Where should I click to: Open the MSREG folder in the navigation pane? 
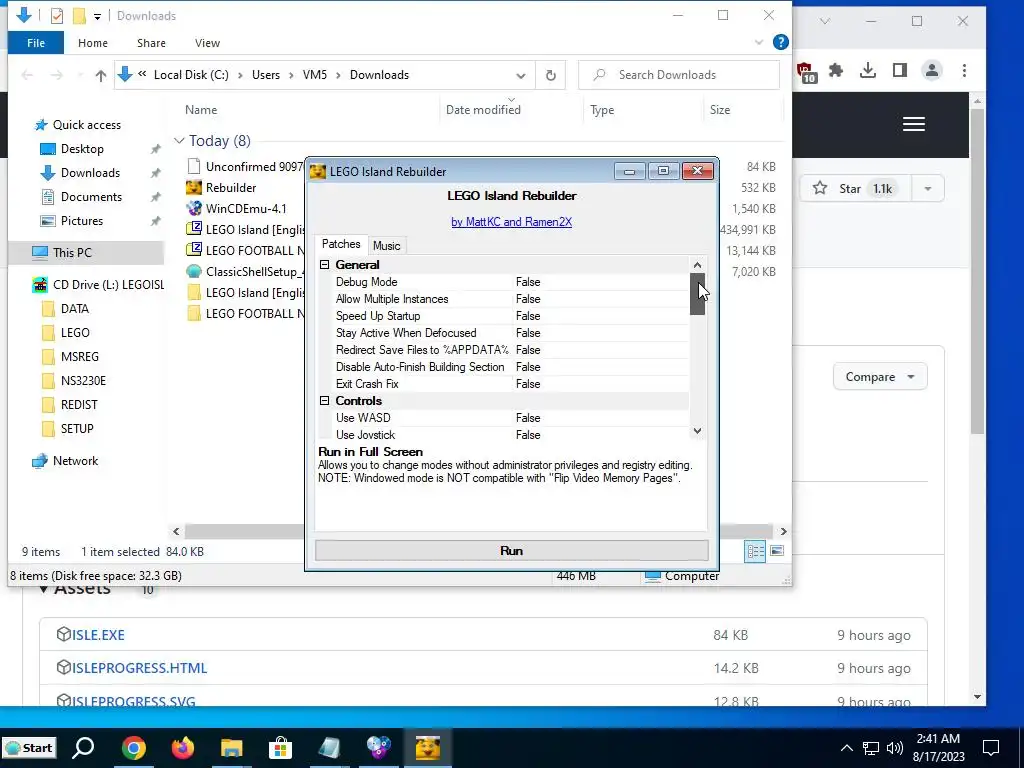point(79,357)
